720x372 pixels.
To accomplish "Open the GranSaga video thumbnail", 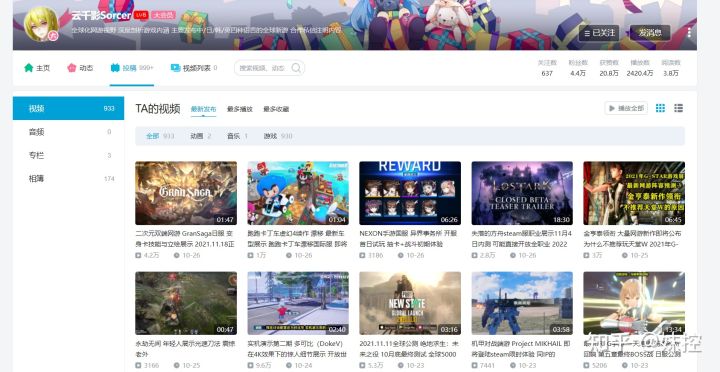I will pyautogui.click(x=186, y=193).
